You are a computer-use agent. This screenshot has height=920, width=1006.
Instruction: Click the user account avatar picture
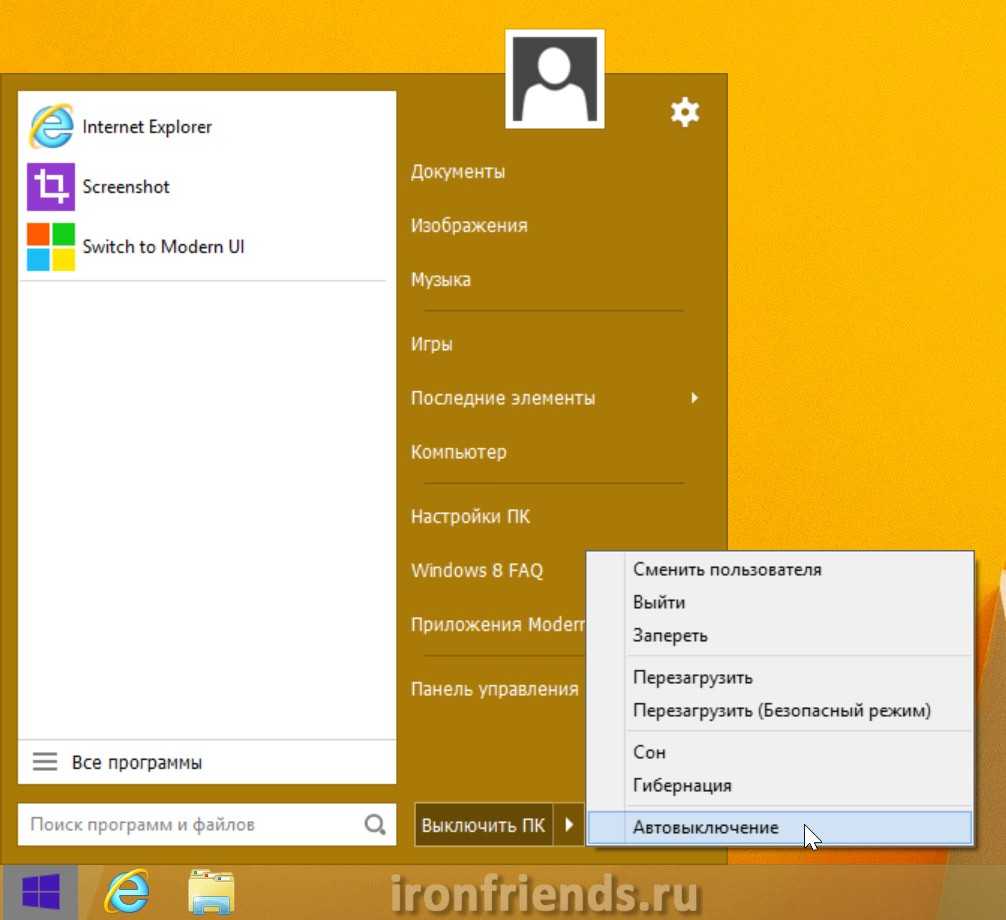(x=554, y=79)
